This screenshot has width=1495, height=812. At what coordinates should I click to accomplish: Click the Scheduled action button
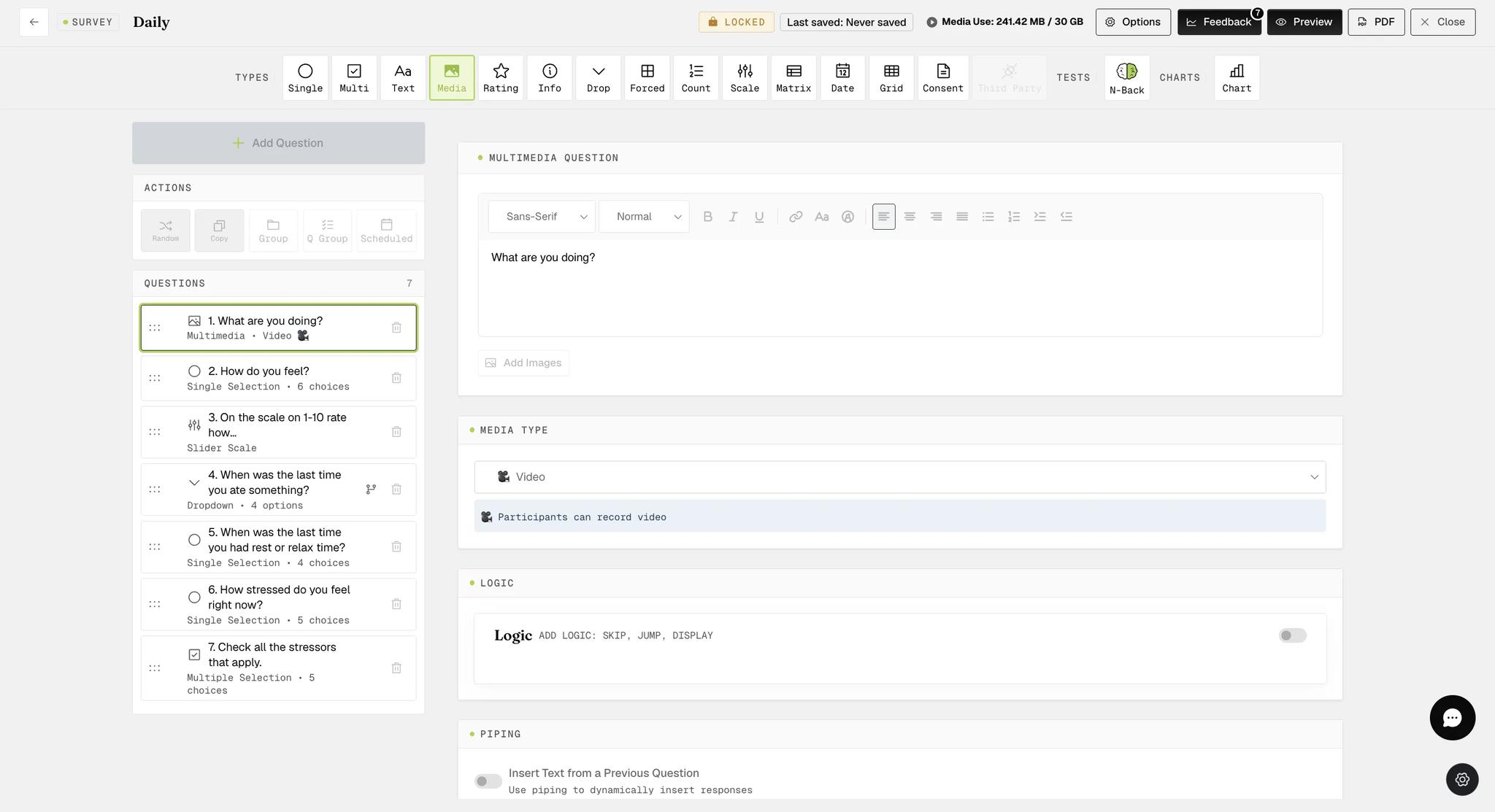386,231
